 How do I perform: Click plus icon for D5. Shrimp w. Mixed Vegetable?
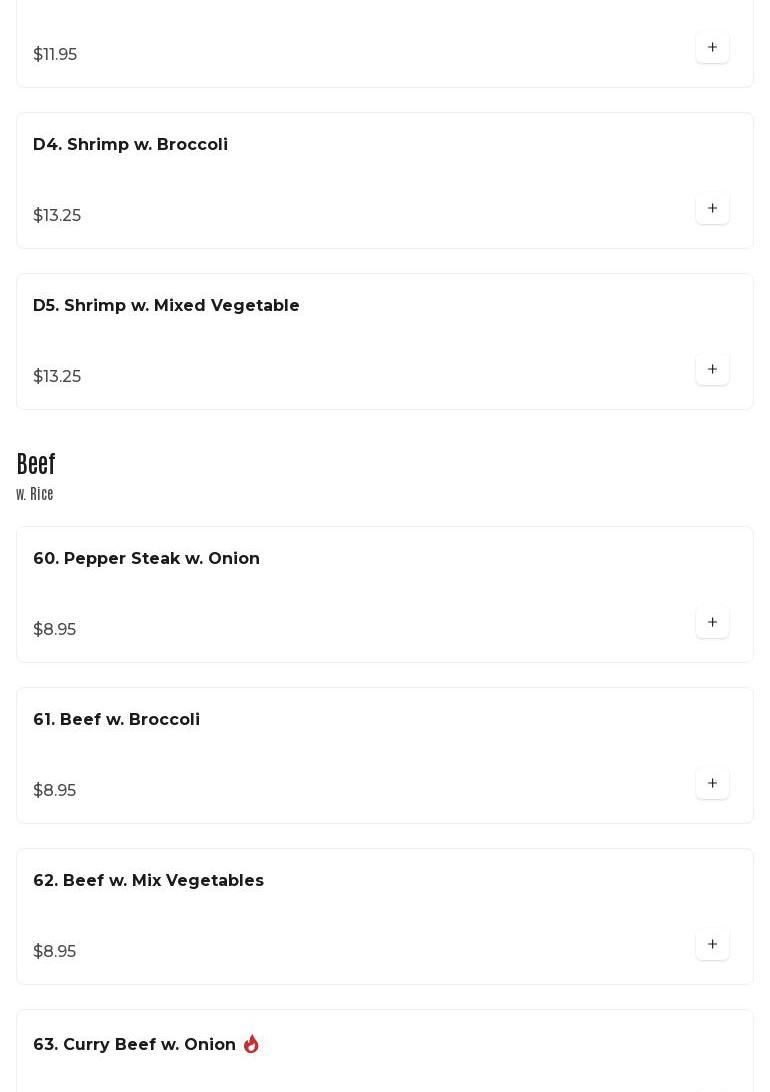click(712, 369)
